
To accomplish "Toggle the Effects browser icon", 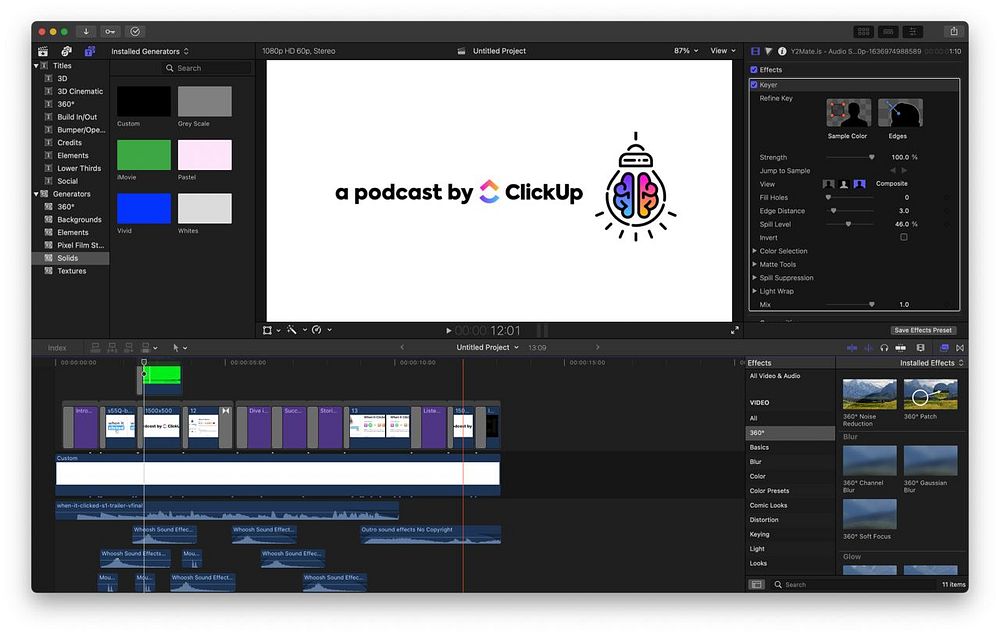I will pyautogui.click(x=944, y=348).
